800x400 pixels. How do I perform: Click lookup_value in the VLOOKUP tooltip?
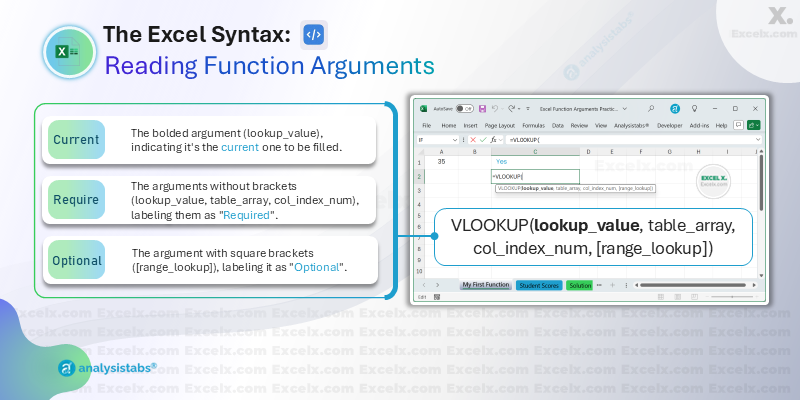[x=537, y=188]
